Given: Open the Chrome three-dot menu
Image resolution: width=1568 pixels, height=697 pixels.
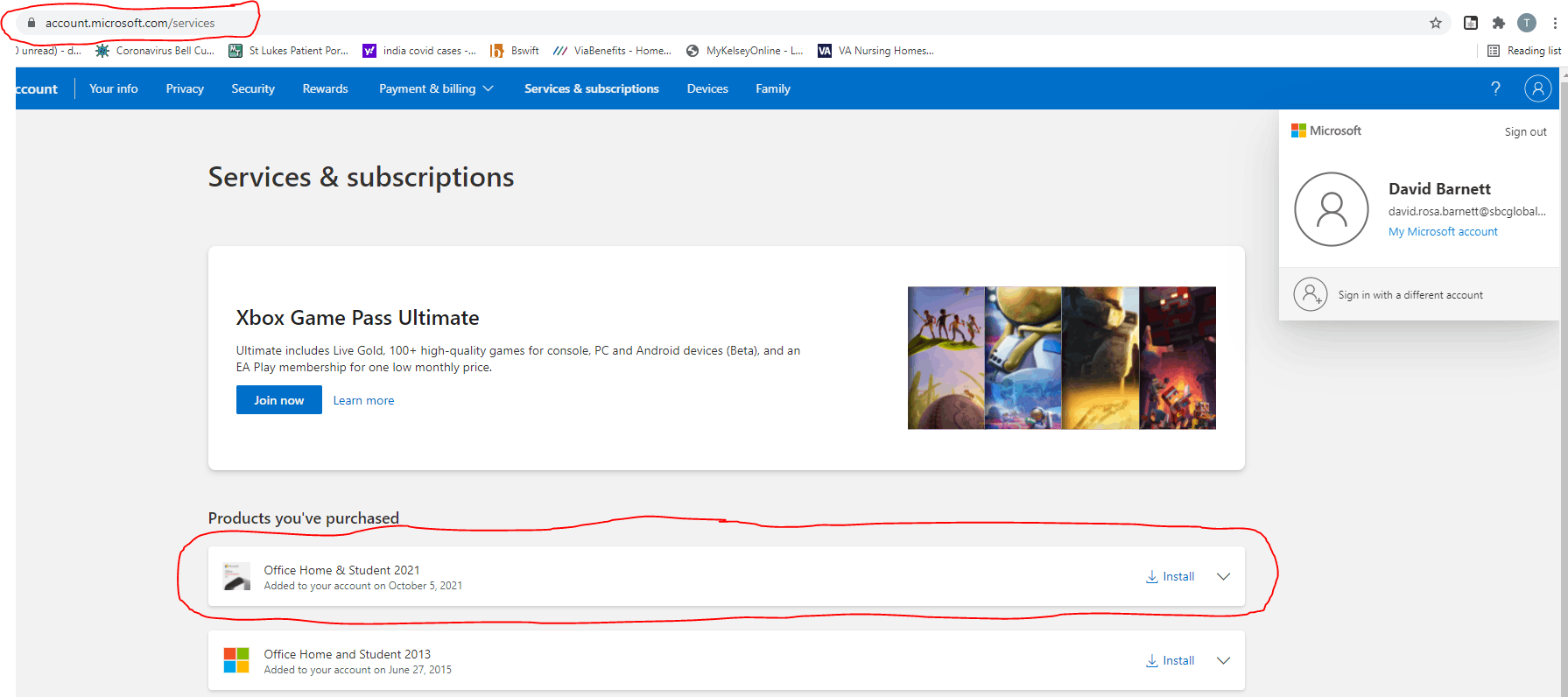Looking at the screenshot, I should 1555,23.
